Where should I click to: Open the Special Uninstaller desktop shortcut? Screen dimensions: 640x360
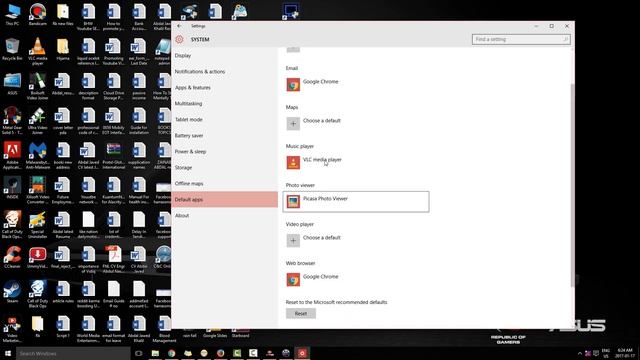click(38, 224)
